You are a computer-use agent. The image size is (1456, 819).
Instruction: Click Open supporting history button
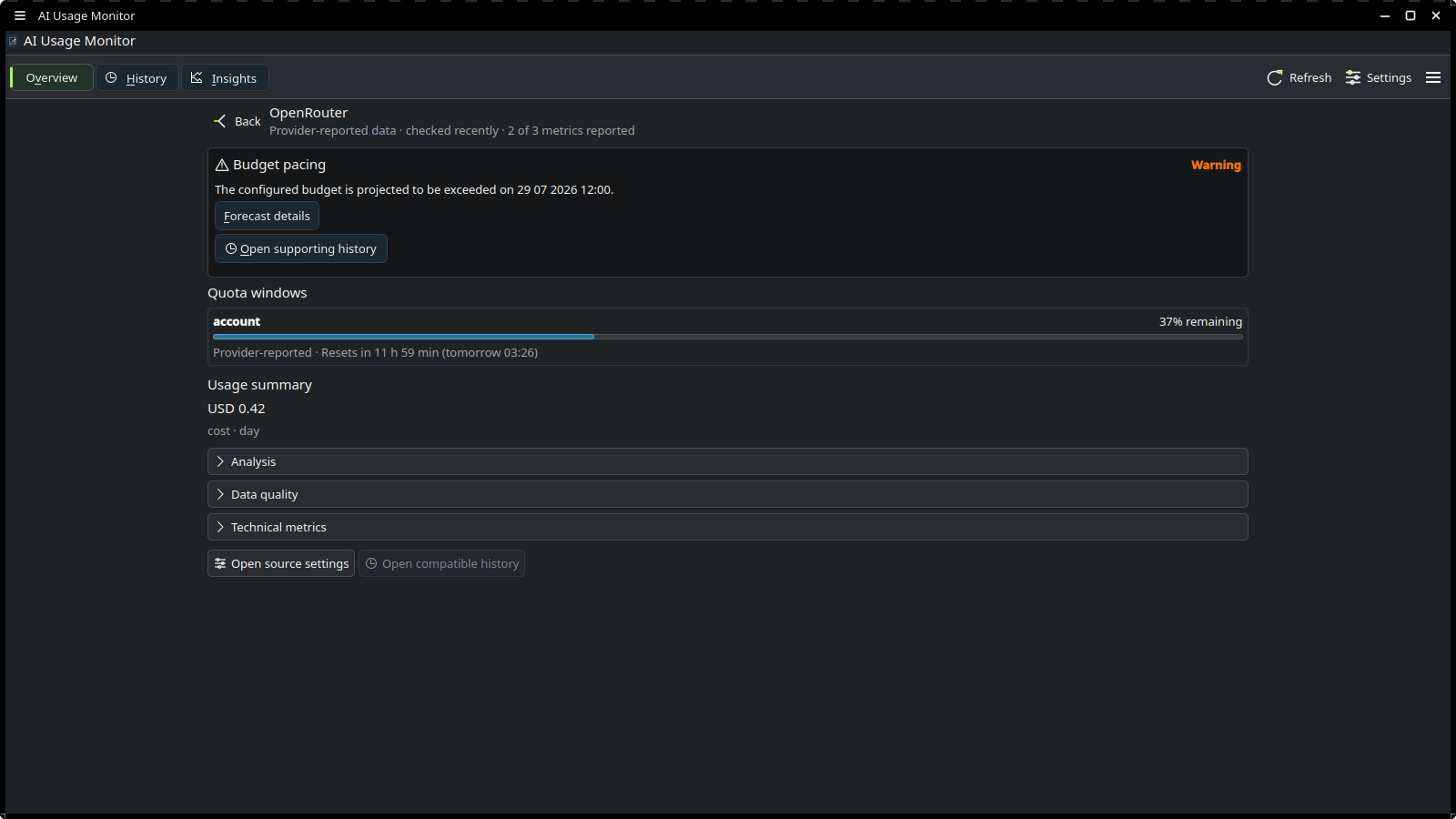point(301,249)
